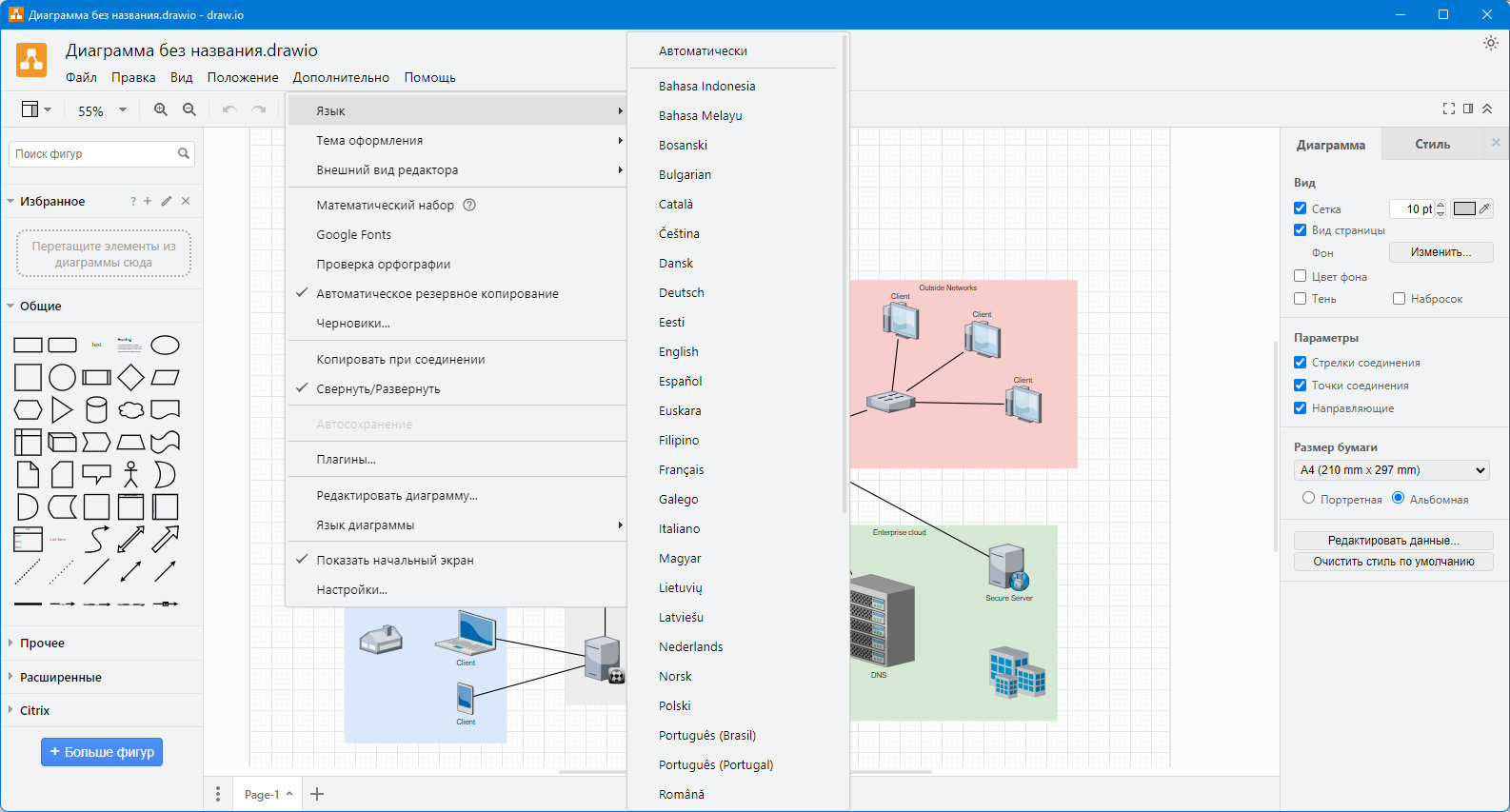Screen dimensions: 1510x812
Task: Open the Файл menu
Action: [x=81, y=77]
